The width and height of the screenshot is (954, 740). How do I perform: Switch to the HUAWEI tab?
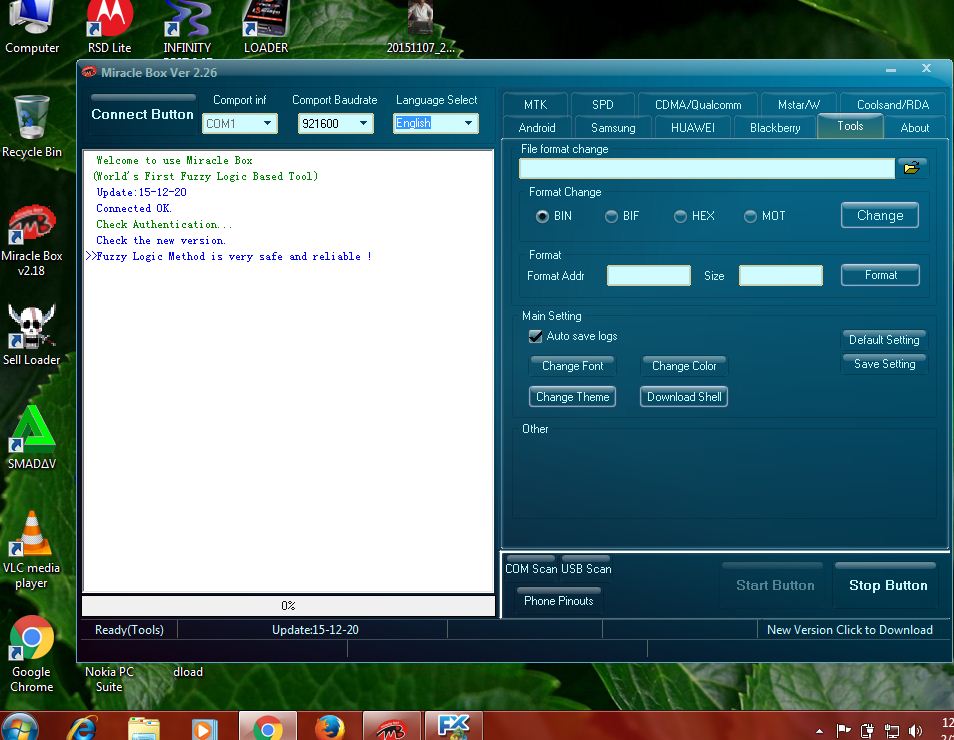692,128
